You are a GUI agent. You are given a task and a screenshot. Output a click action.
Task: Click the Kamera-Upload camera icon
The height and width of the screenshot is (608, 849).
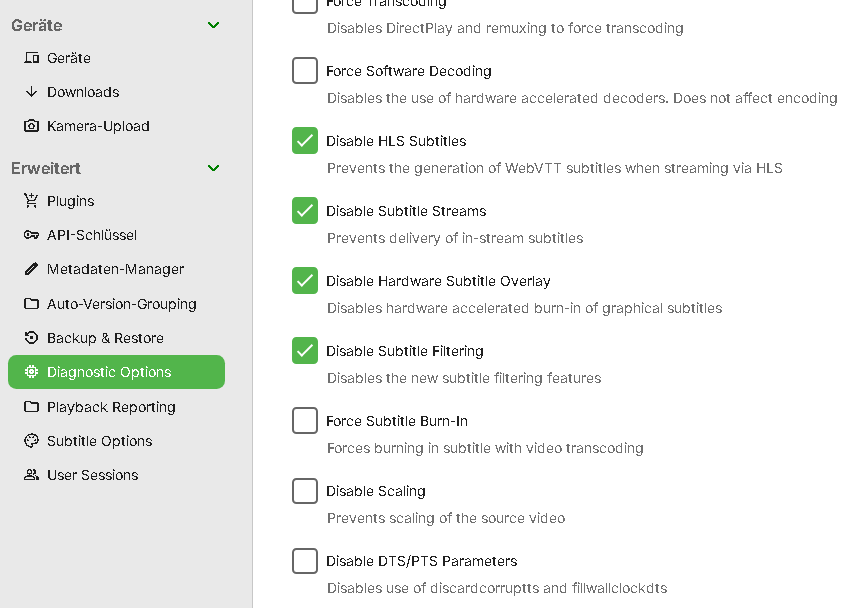(31, 126)
